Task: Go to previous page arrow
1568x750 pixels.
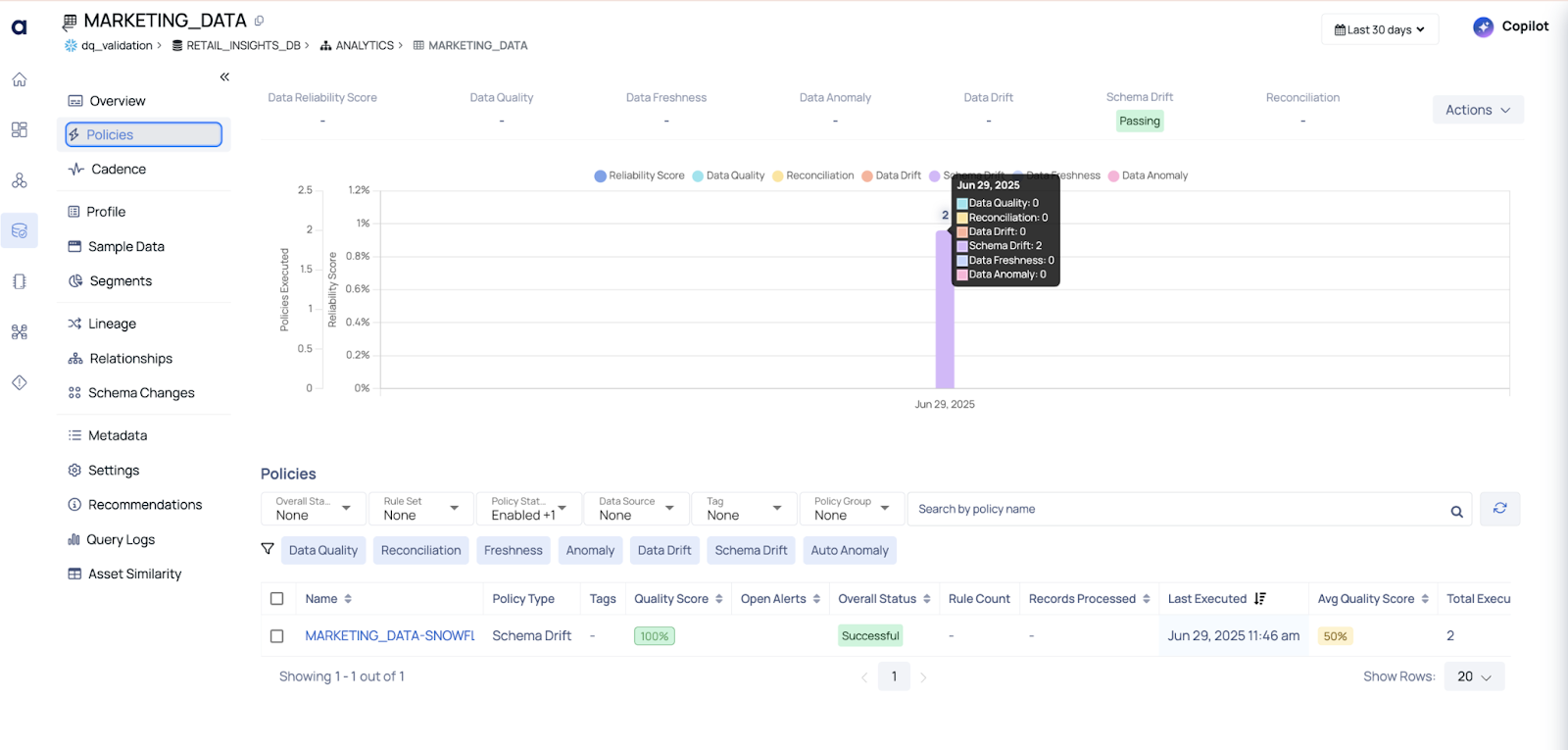Action: click(864, 676)
